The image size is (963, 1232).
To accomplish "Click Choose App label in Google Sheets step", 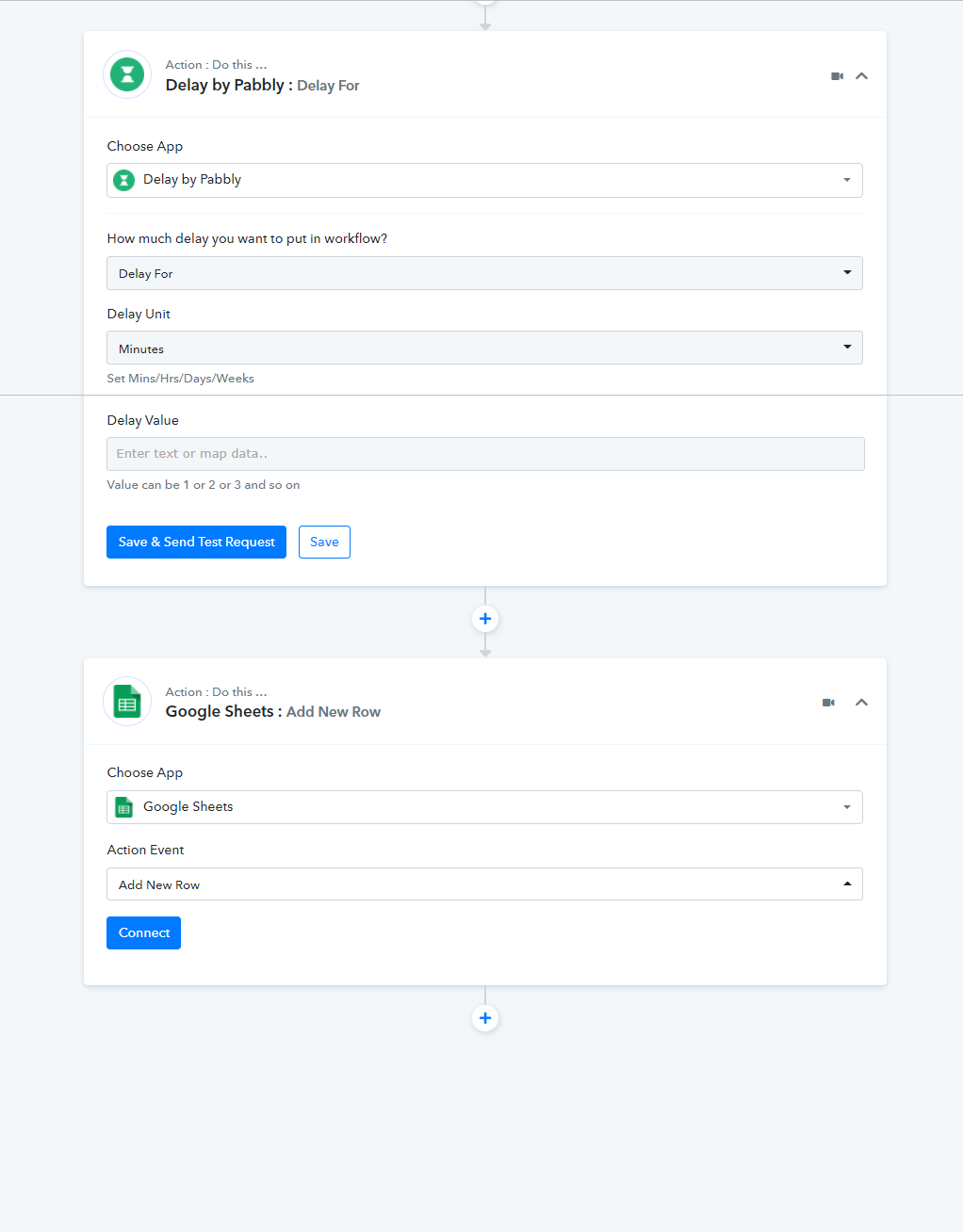I will (x=144, y=772).
